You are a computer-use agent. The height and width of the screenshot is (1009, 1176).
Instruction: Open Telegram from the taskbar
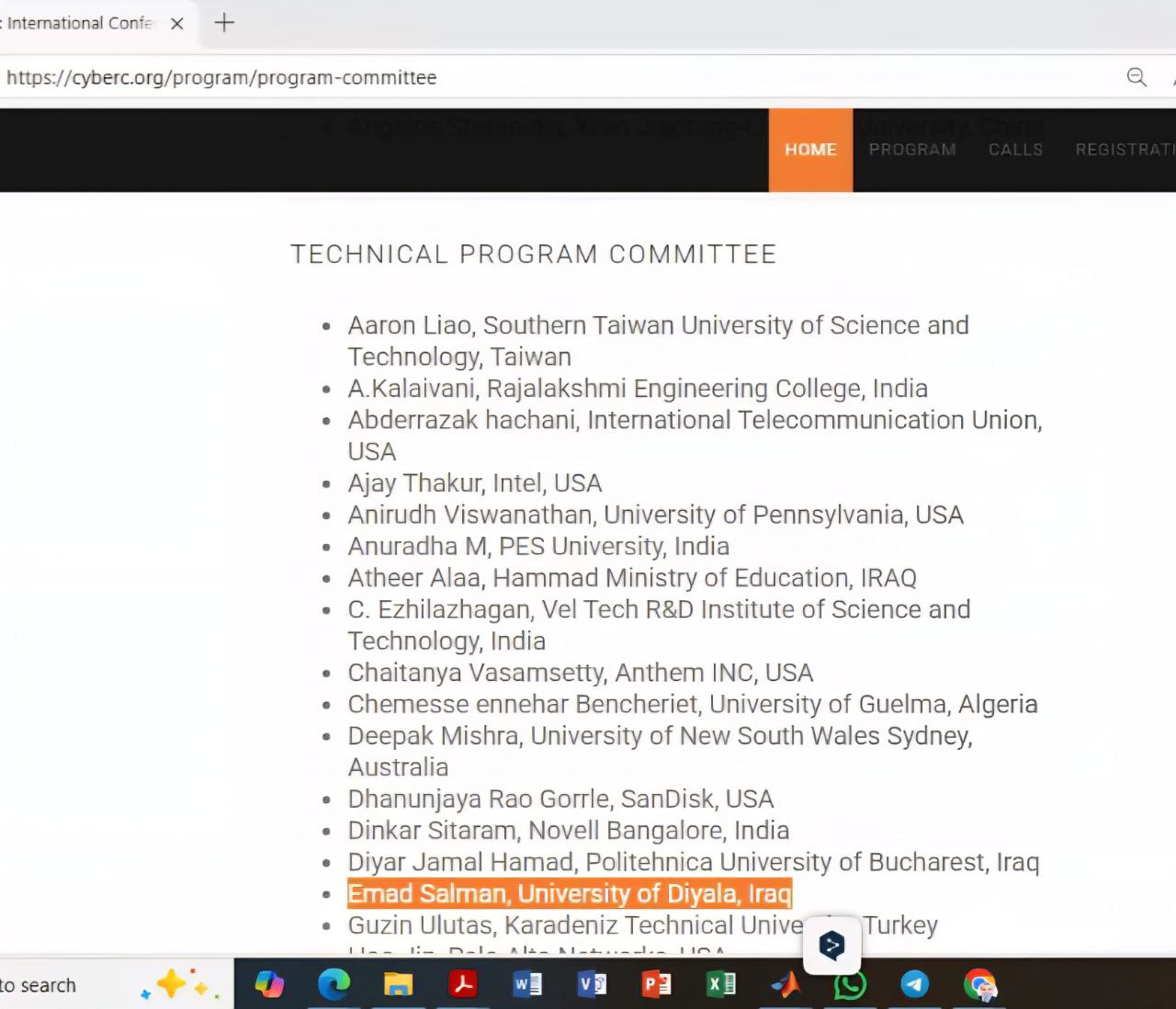pyautogui.click(x=914, y=984)
